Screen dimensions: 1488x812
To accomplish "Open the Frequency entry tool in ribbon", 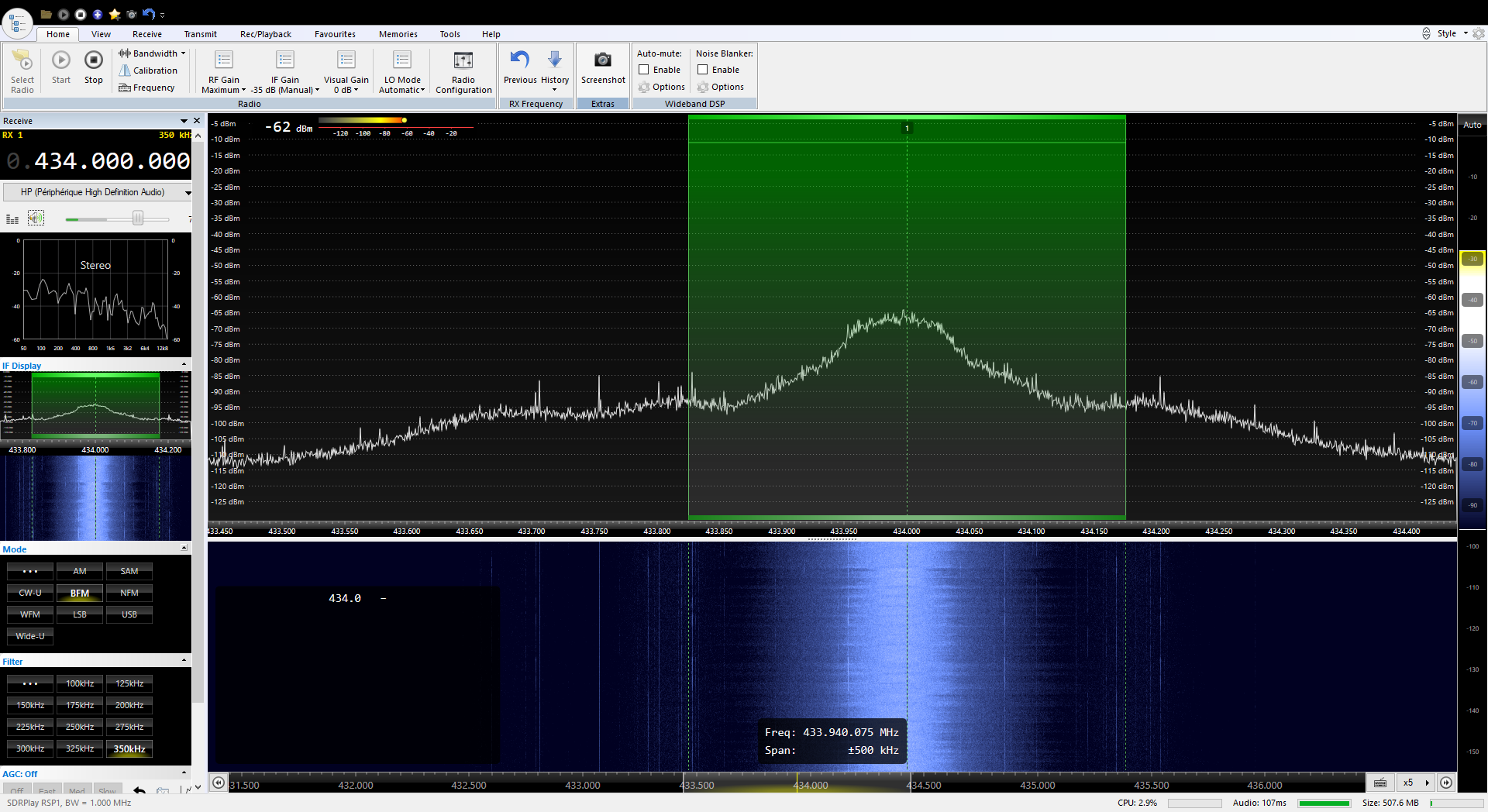I will (x=146, y=88).
